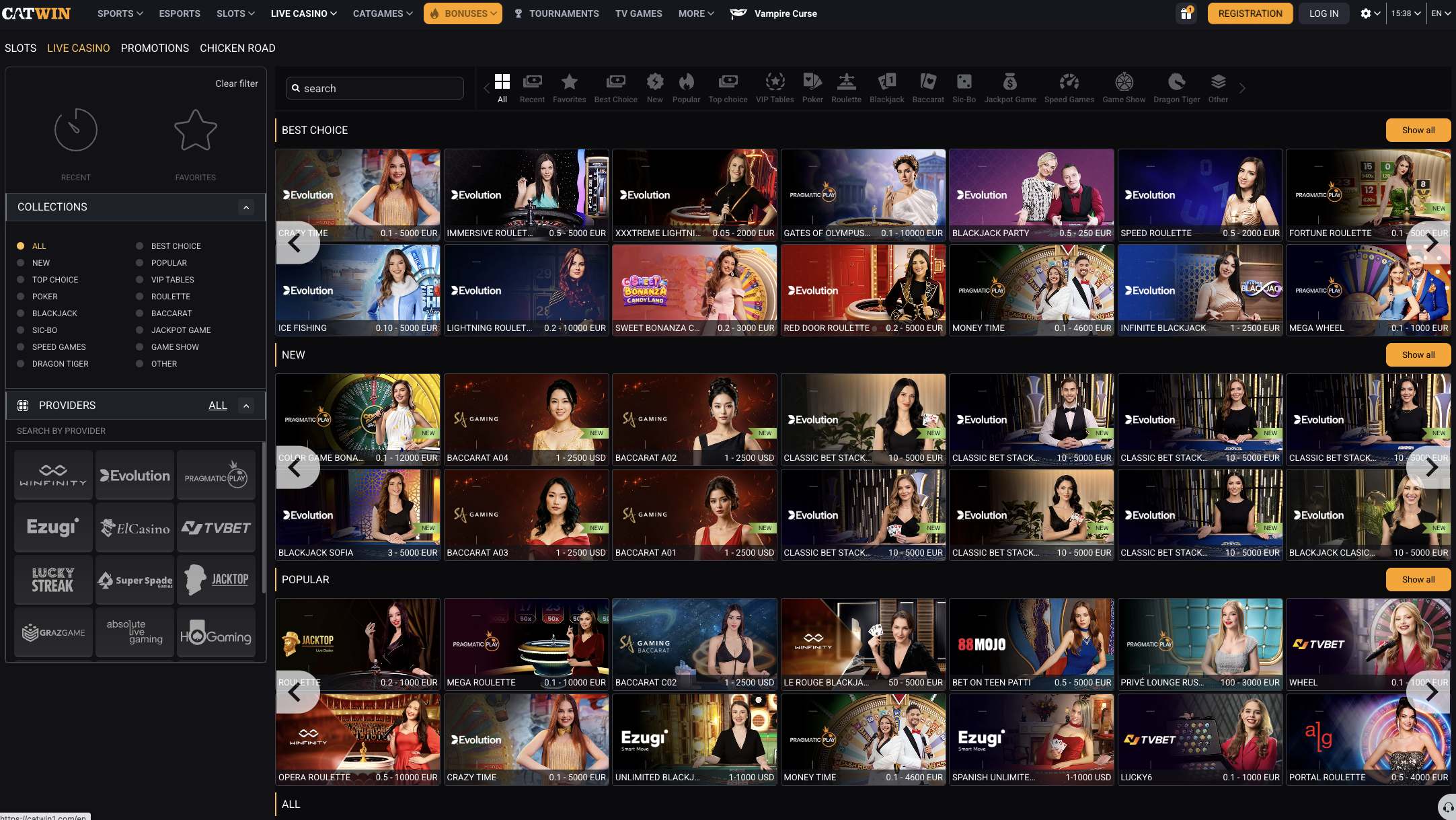Click the Search by Provider field
This screenshot has width=1456, height=820.
pyautogui.click(x=135, y=431)
